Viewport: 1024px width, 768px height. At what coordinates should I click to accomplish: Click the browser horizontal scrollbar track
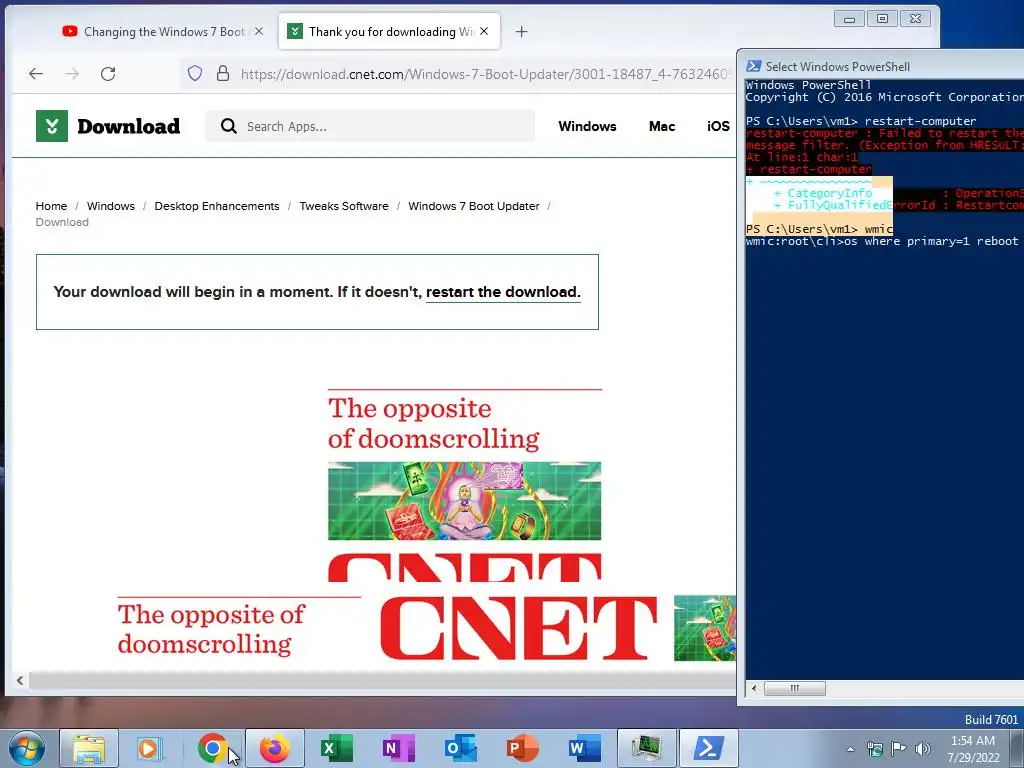point(382,680)
